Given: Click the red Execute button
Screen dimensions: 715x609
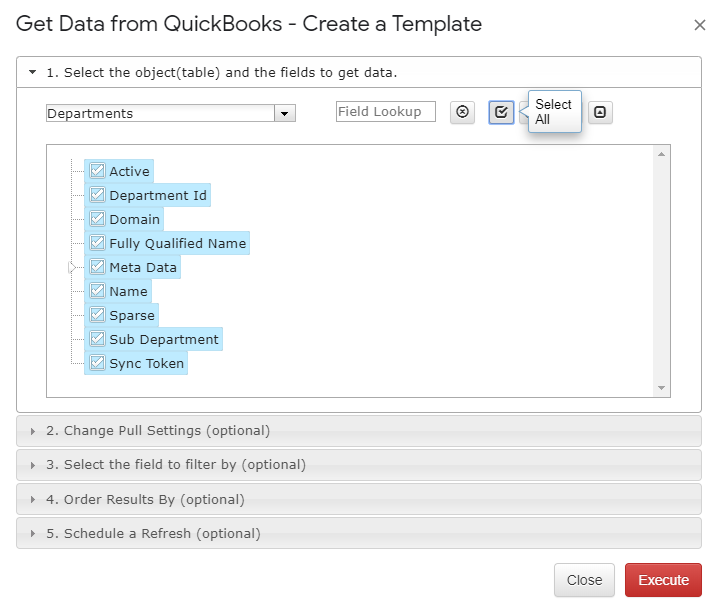Looking at the screenshot, I should click(x=663, y=580).
